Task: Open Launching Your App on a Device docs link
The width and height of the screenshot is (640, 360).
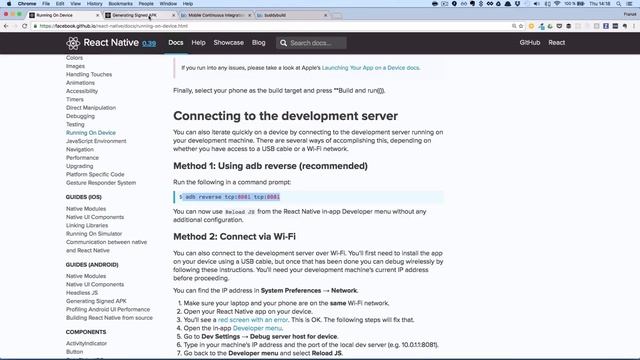Action: point(371,68)
